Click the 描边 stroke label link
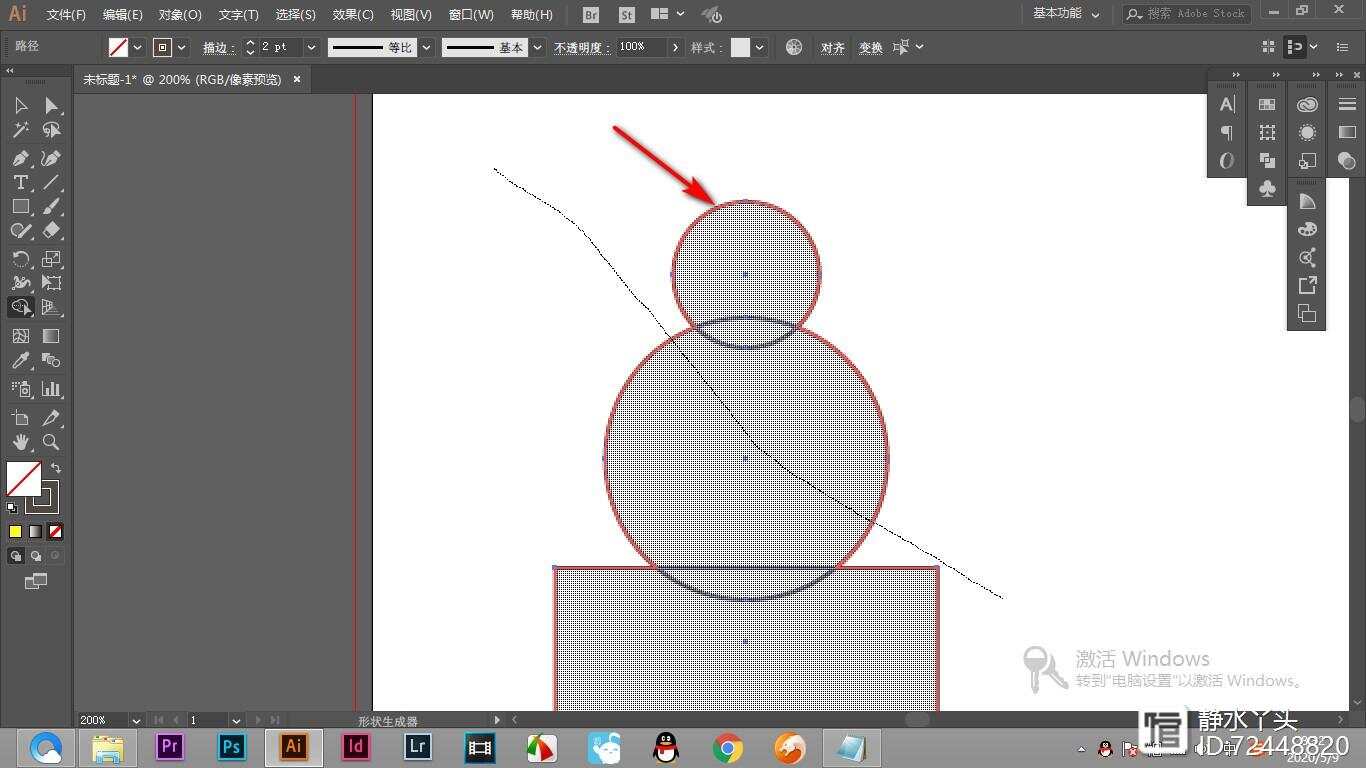The image size is (1366, 768). 218,47
